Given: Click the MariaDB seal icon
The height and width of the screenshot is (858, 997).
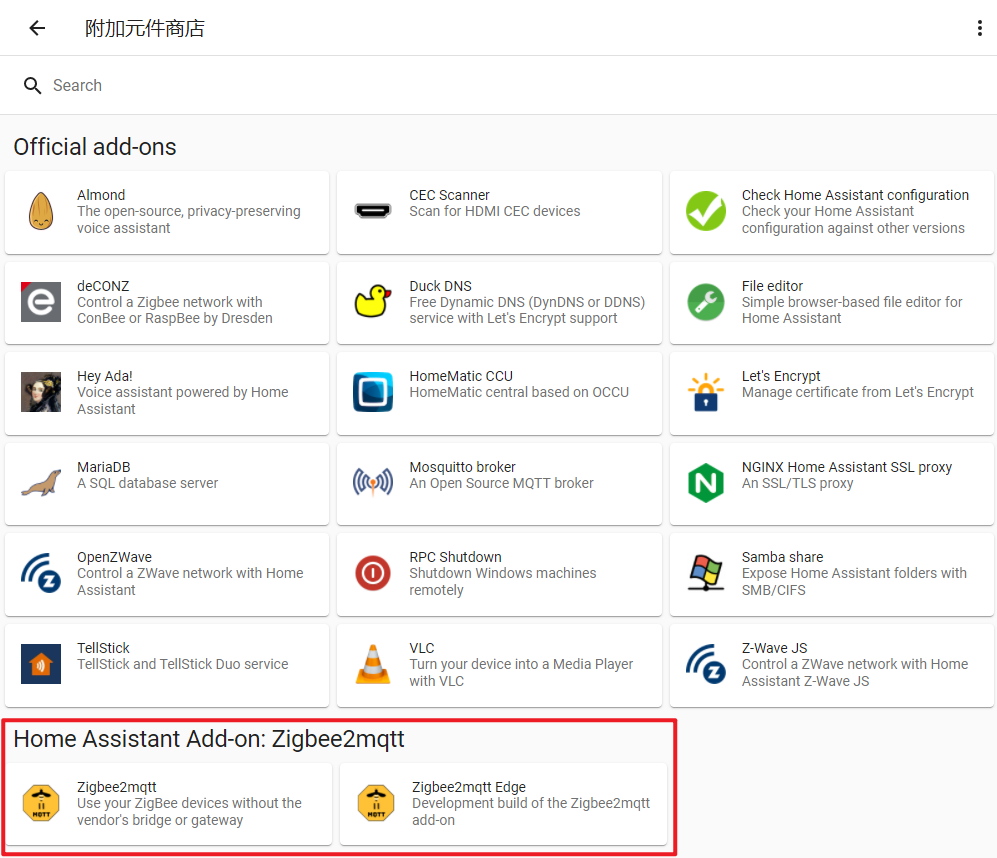Looking at the screenshot, I should tap(41, 484).
